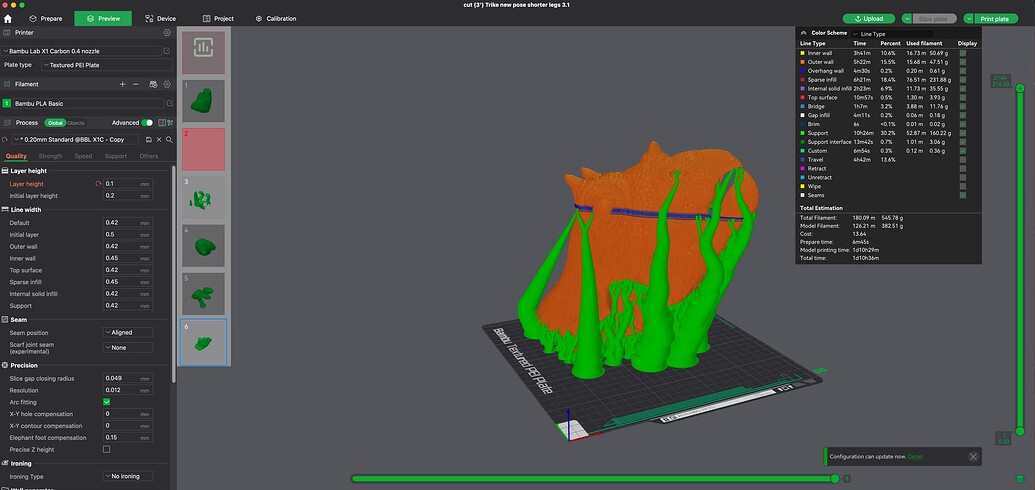The height and width of the screenshot is (490, 1035).
Task: Save the process preset
Action: pyautogui.click(x=149, y=140)
